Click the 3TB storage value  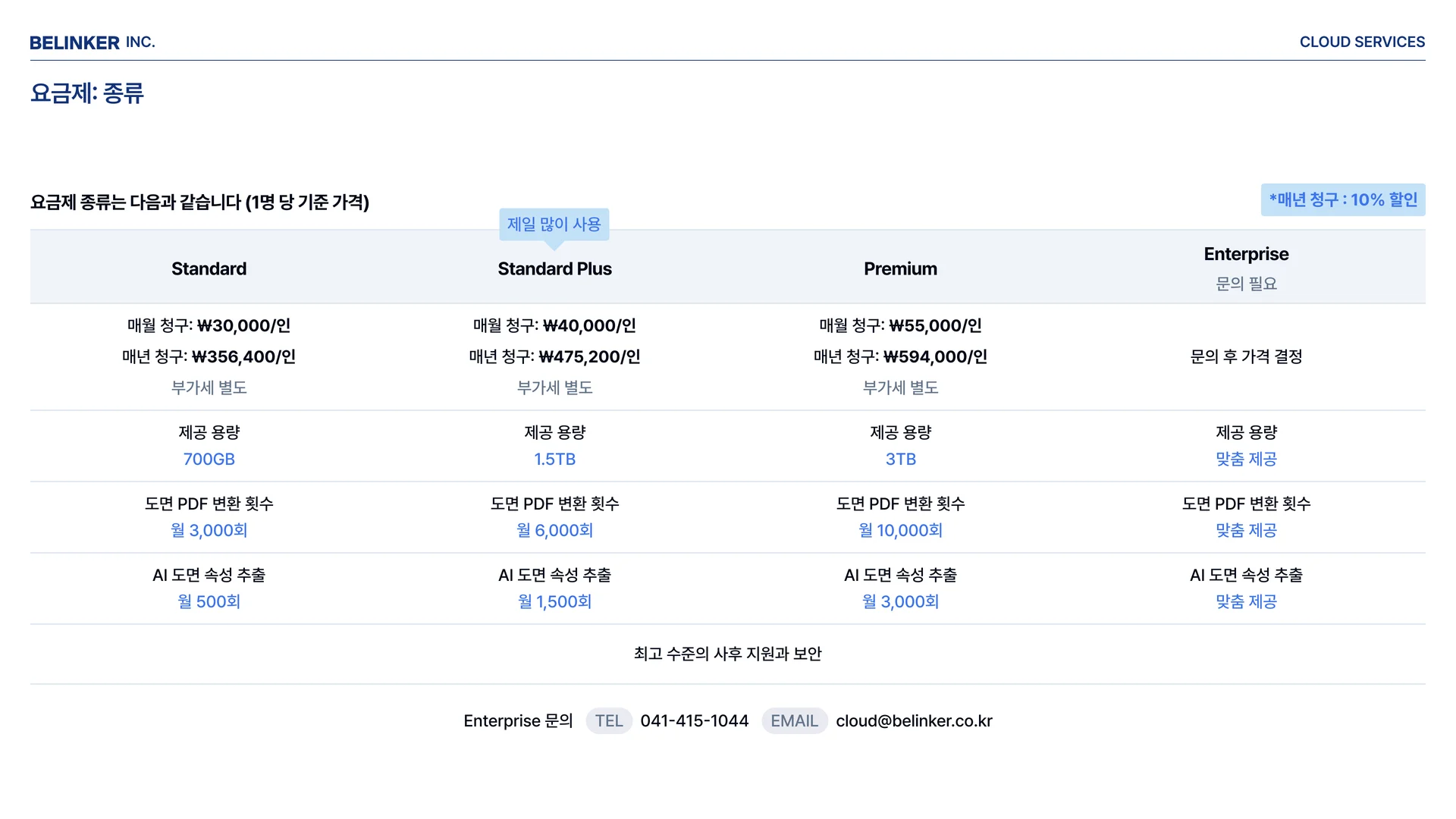(900, 460)
